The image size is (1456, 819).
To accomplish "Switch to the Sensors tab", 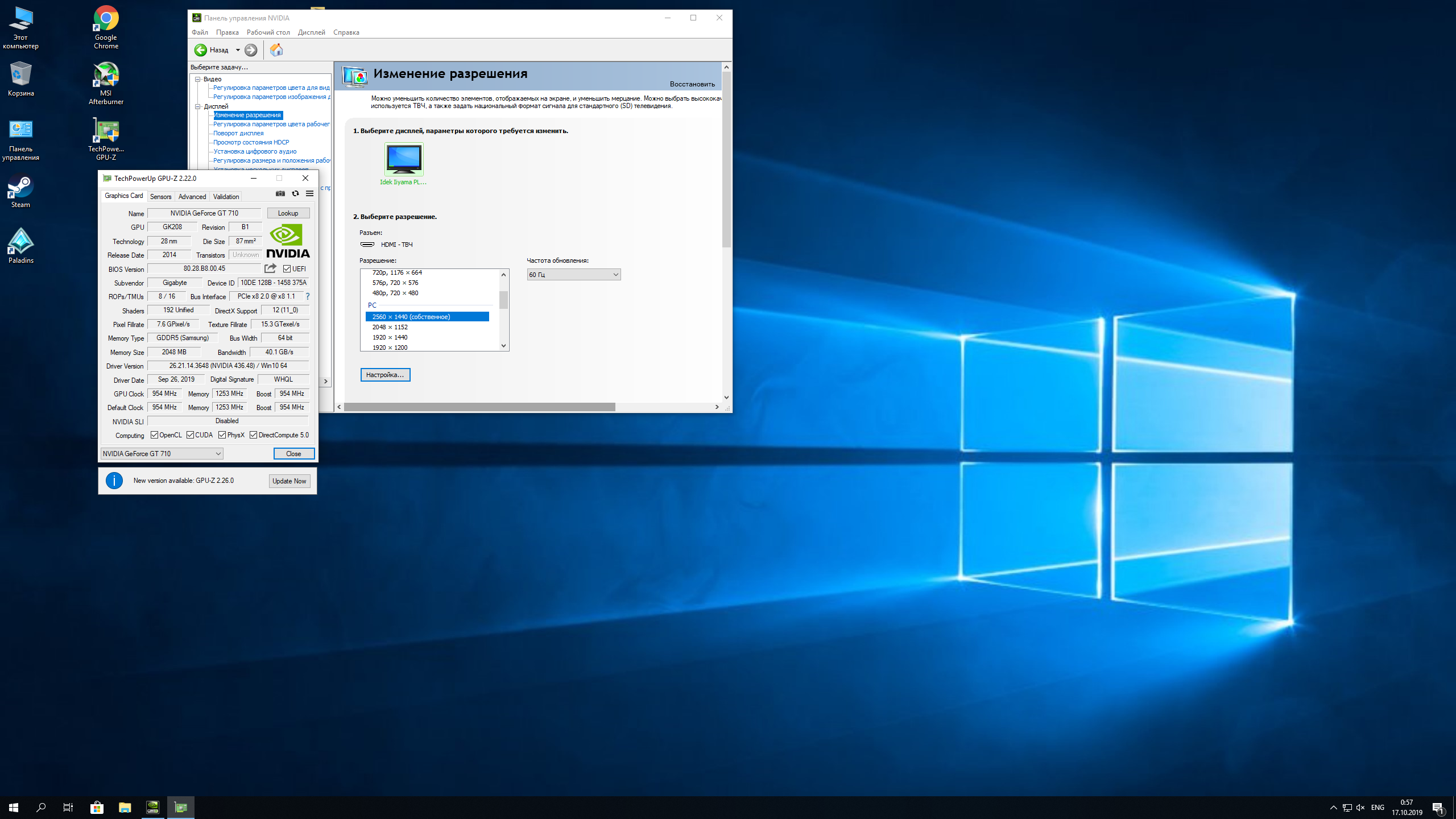I will pos(160,197).
